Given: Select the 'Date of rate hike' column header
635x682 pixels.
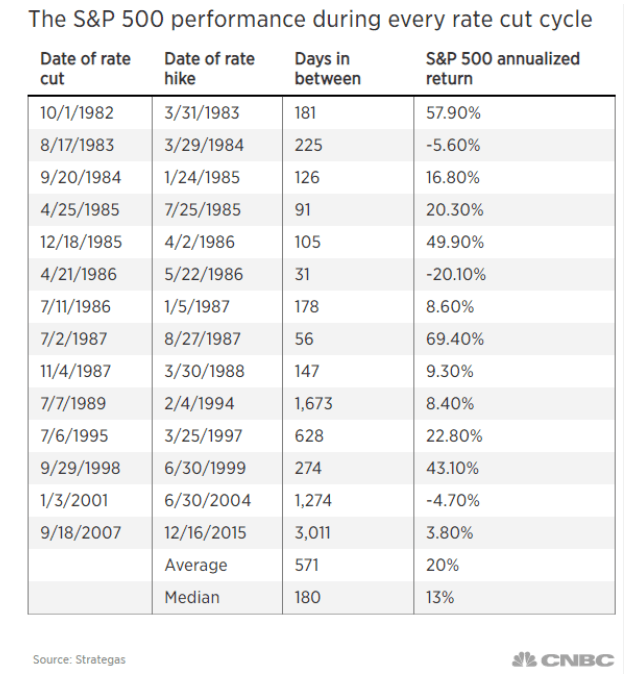Looking at the screenshot, I should click(209, 69).
